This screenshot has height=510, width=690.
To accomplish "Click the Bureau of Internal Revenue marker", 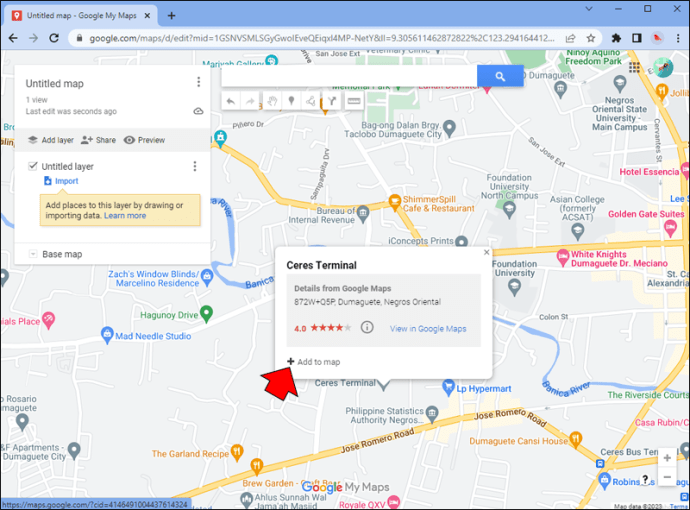I will 363,213.
